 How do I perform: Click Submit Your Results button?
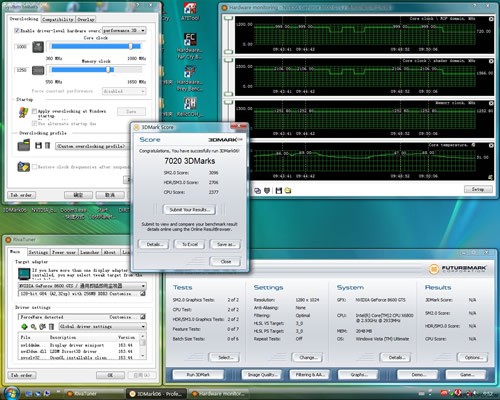coord(189,210)
